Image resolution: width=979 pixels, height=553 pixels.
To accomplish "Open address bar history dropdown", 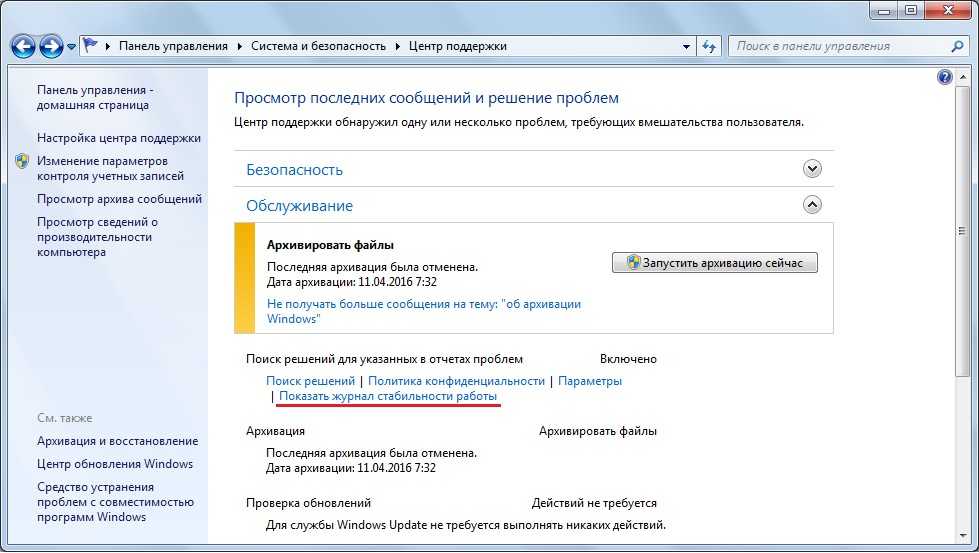I will (x=686, y=46).
